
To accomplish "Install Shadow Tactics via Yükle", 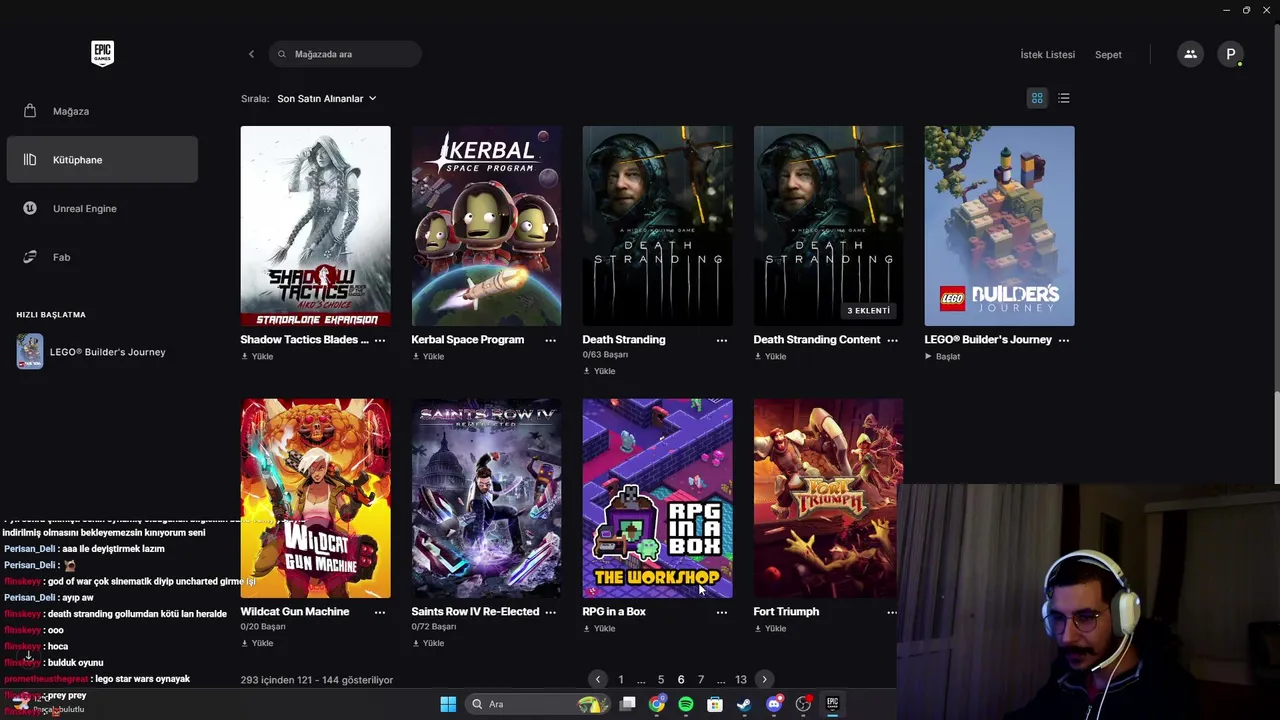I will [x=257, y=357].
